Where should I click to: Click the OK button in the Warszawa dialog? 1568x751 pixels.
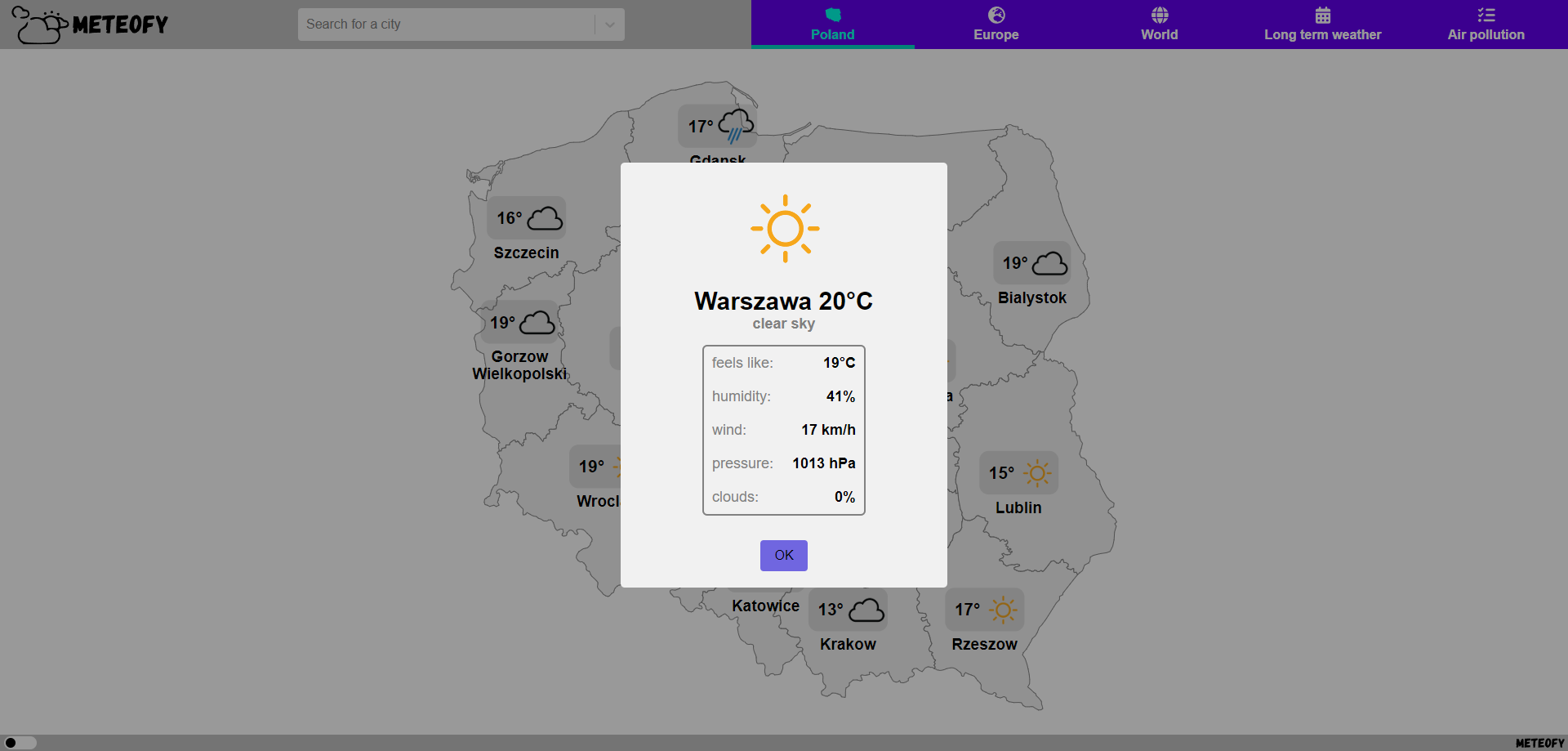click(x=783, y=555)
